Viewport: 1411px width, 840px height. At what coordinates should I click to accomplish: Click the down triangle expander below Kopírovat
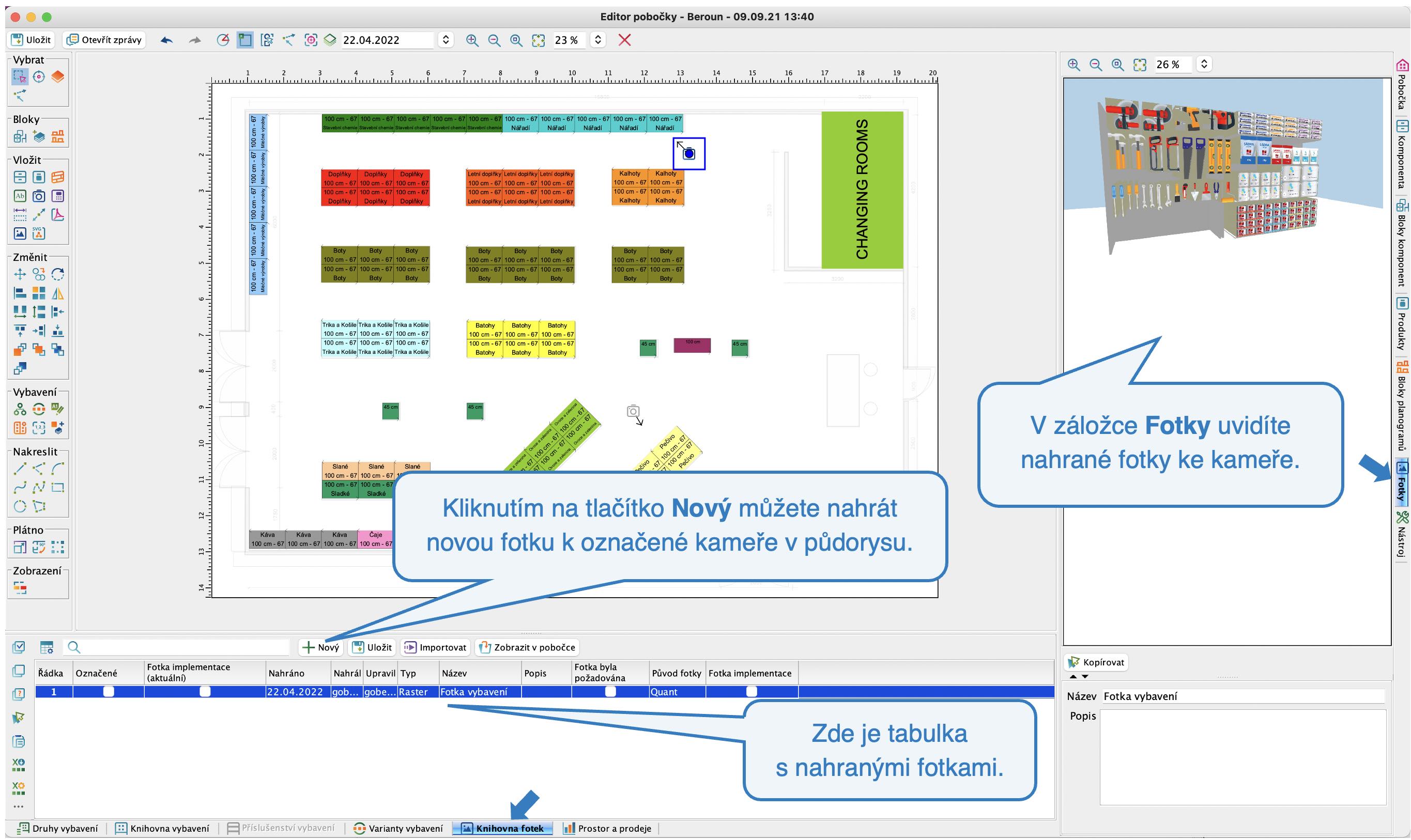[x=1085, y=676]
